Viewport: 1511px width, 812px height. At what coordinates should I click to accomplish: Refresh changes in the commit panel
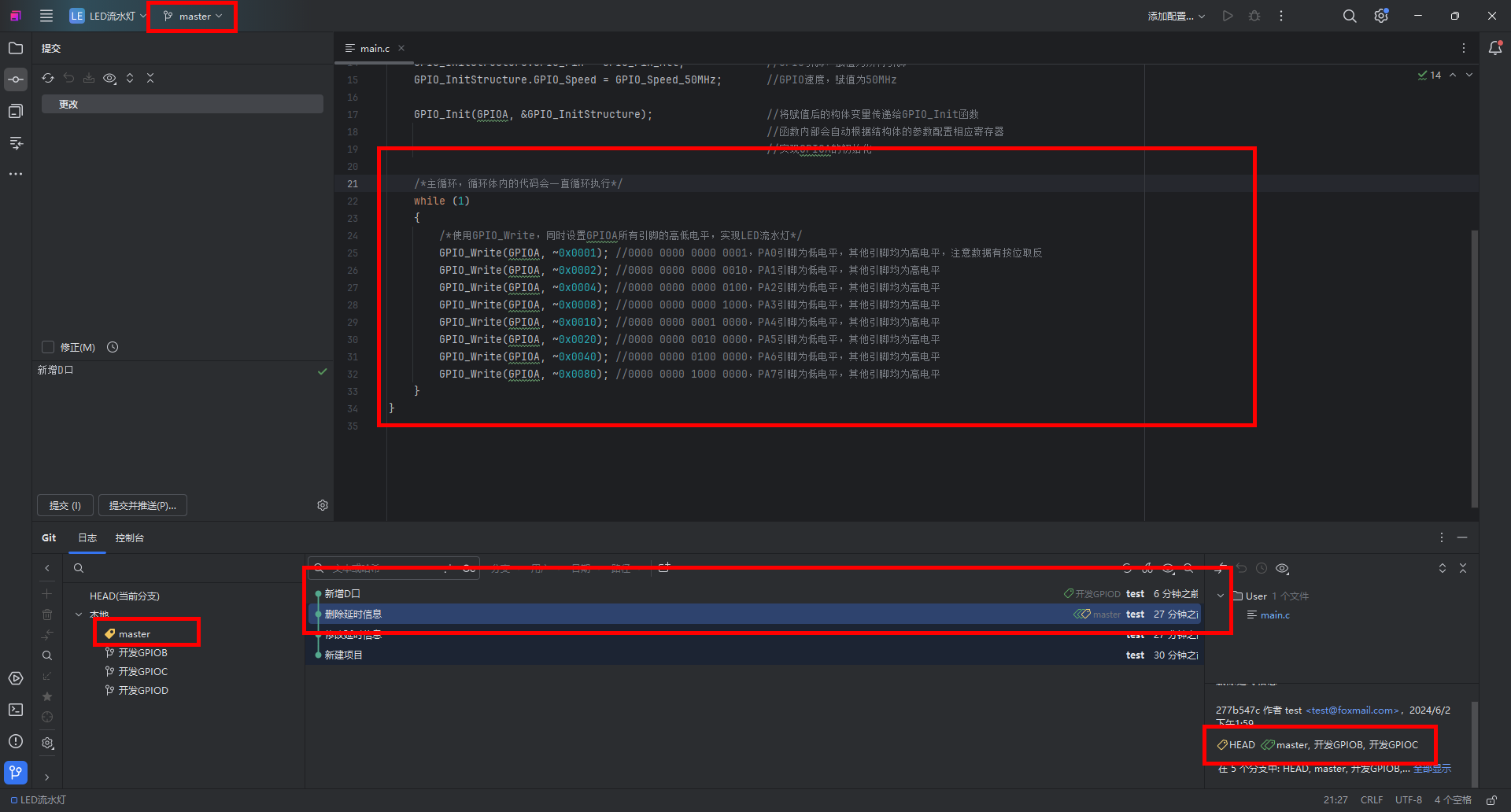(x=48, y=78)
